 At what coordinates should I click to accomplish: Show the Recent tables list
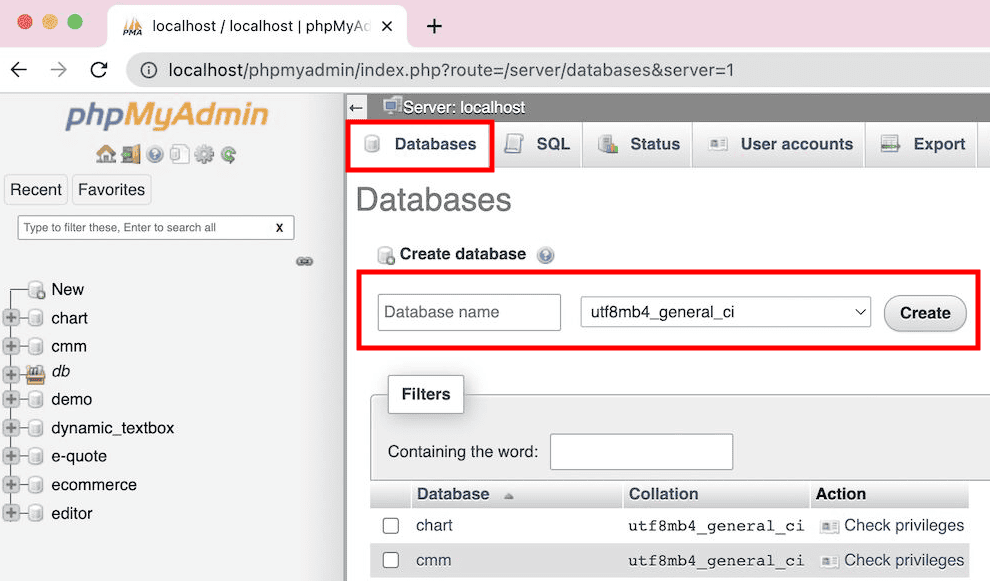tap(36, 189)
